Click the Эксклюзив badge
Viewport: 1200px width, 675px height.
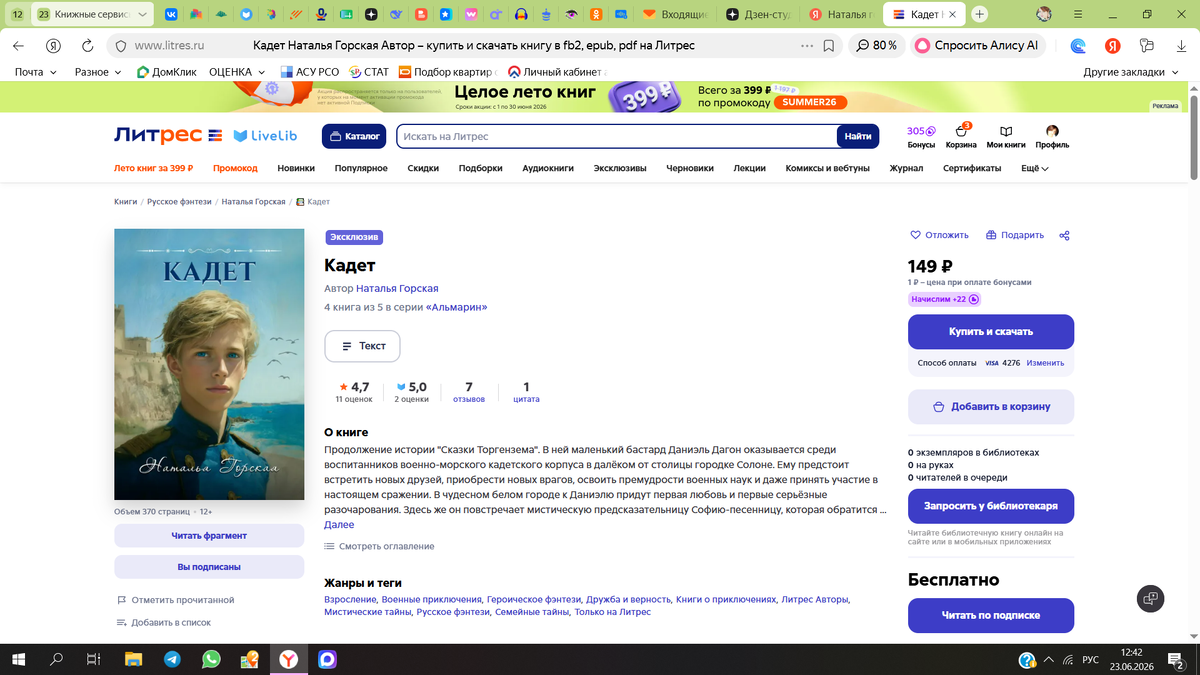coord(354,237)
